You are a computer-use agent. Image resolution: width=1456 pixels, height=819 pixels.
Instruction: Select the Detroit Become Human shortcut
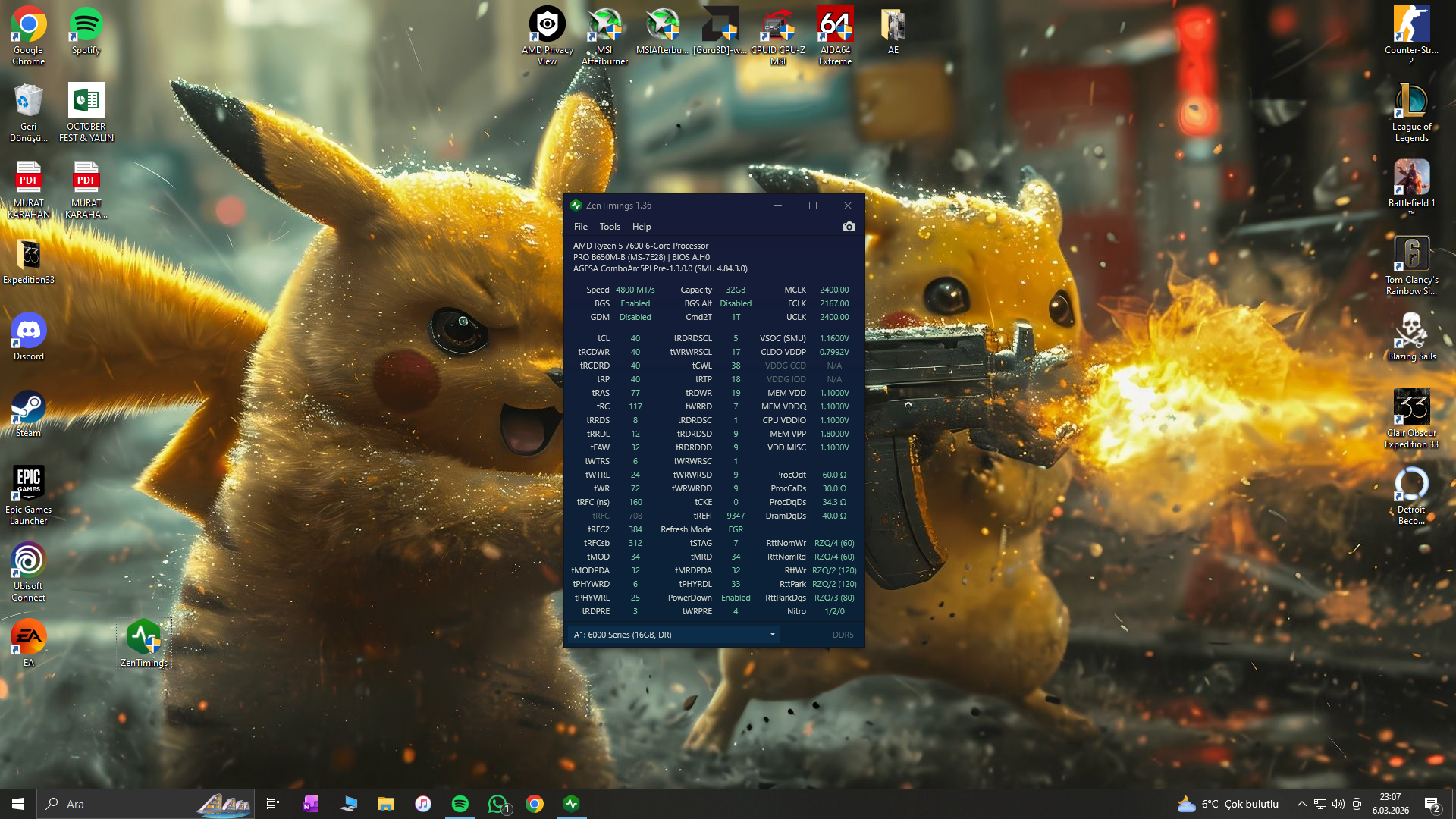click(x=1411, y=495)
